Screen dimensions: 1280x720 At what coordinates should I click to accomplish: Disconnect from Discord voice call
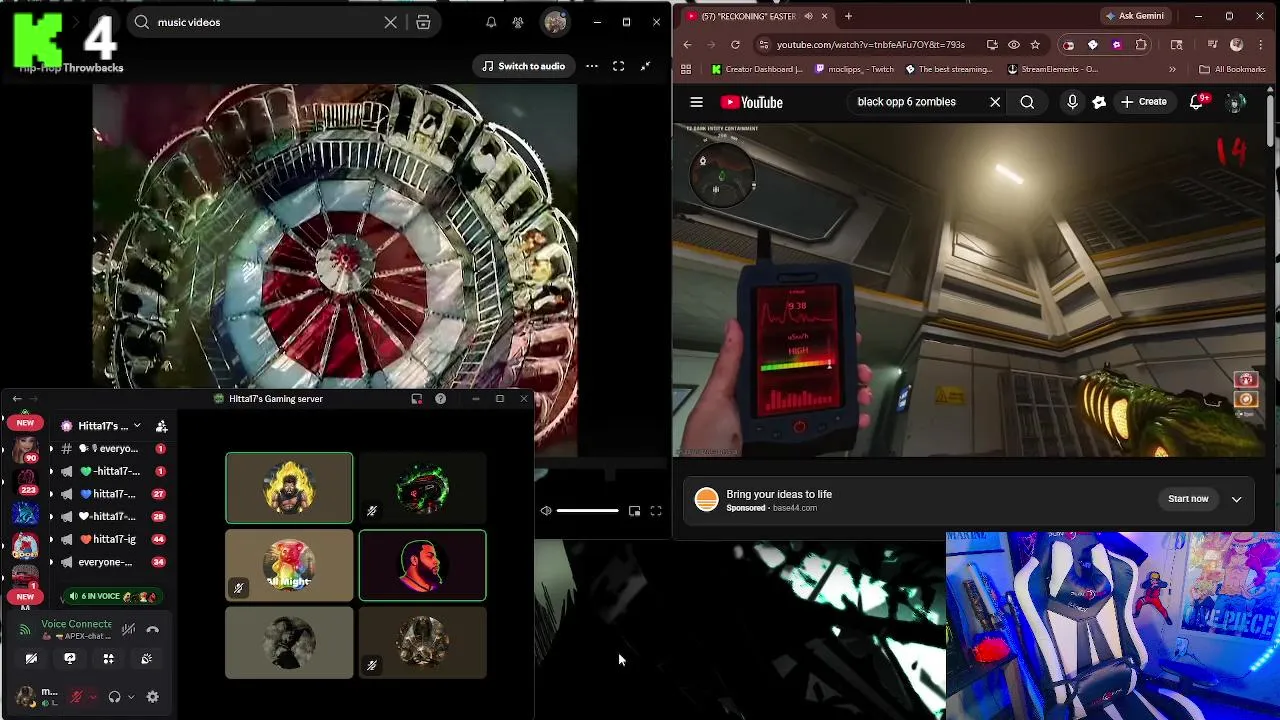pyautogui.click(x=153, y=629)
